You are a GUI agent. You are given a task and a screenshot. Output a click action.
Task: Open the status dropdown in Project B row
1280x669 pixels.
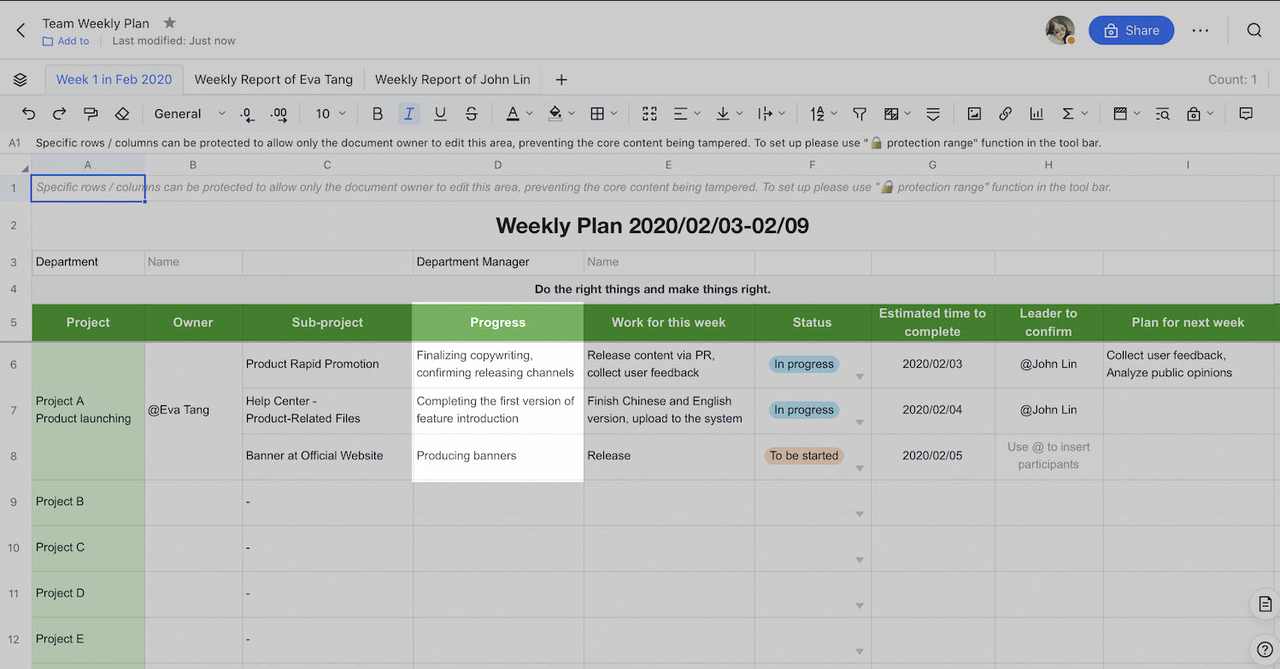(860, 513)
